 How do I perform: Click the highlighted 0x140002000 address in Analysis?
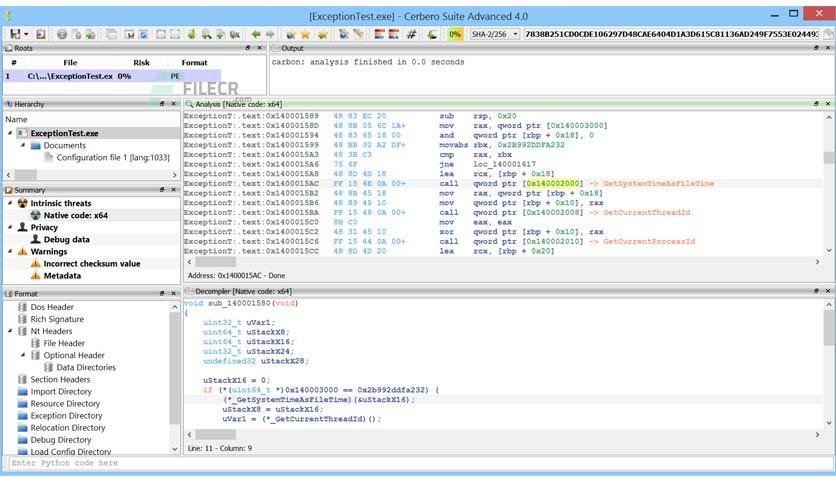tap(552, 183)
